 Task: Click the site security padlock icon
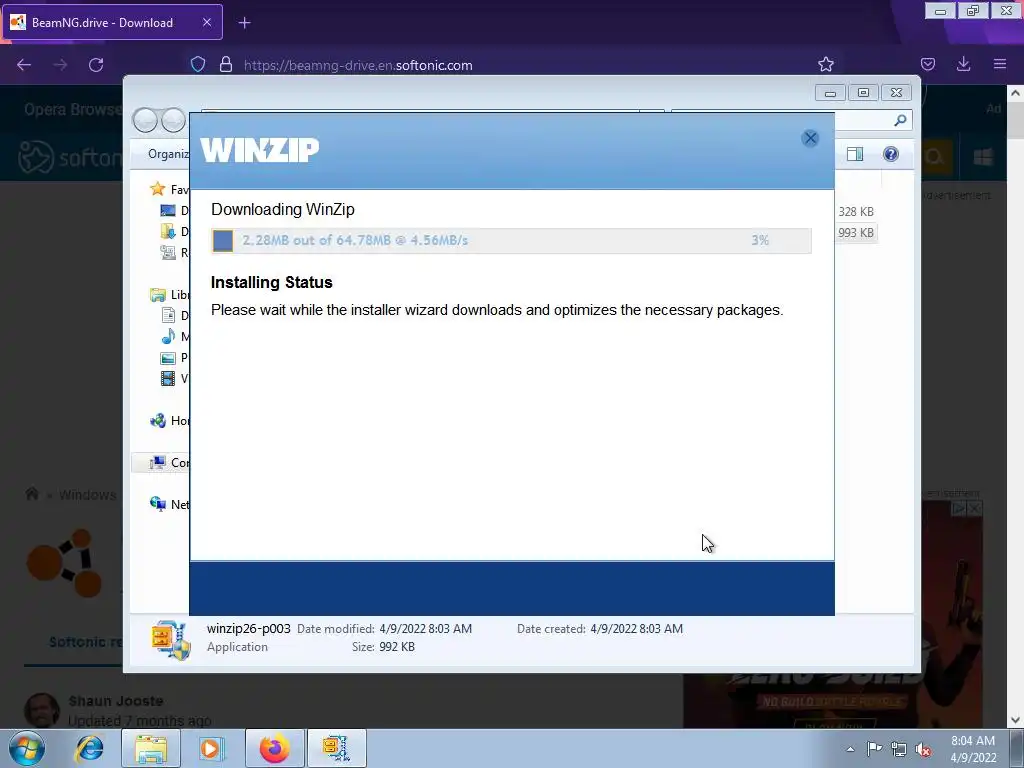(x=226, y=65)
